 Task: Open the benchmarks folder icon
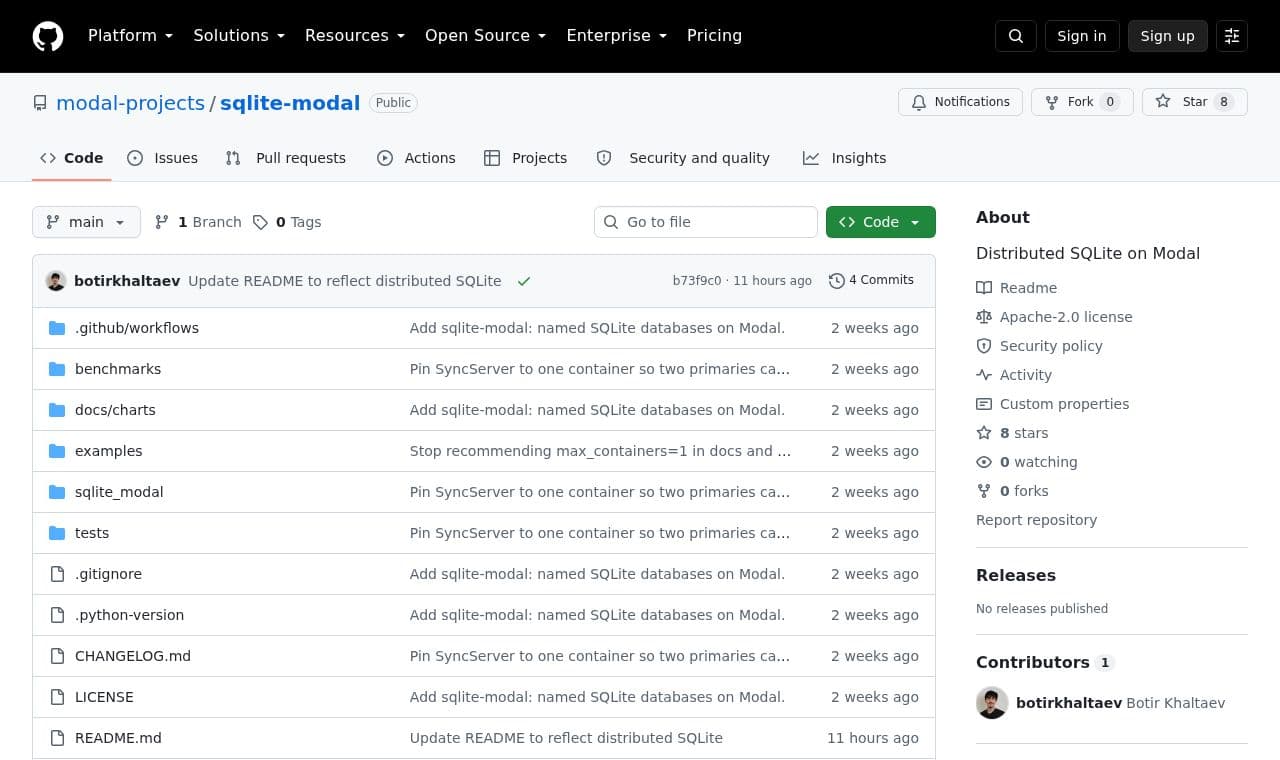click(x=57, y=369)
